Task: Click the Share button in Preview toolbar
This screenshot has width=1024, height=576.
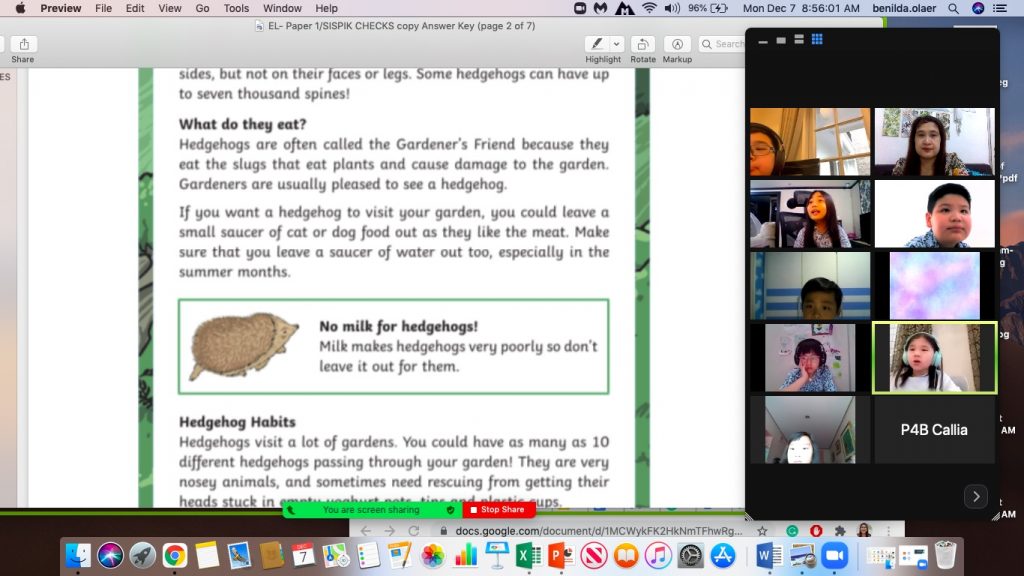Action: 22,44
